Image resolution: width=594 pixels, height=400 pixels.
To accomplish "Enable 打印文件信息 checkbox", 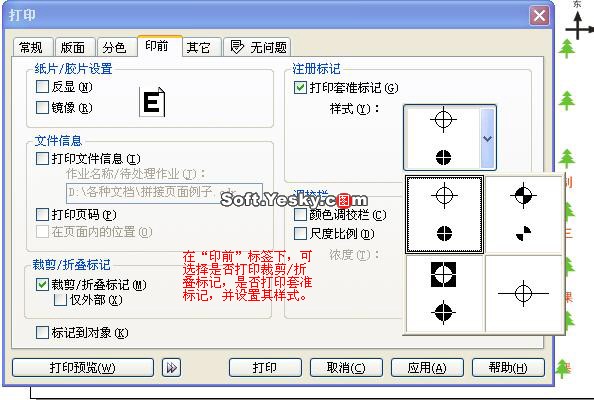I will point(42,158).
